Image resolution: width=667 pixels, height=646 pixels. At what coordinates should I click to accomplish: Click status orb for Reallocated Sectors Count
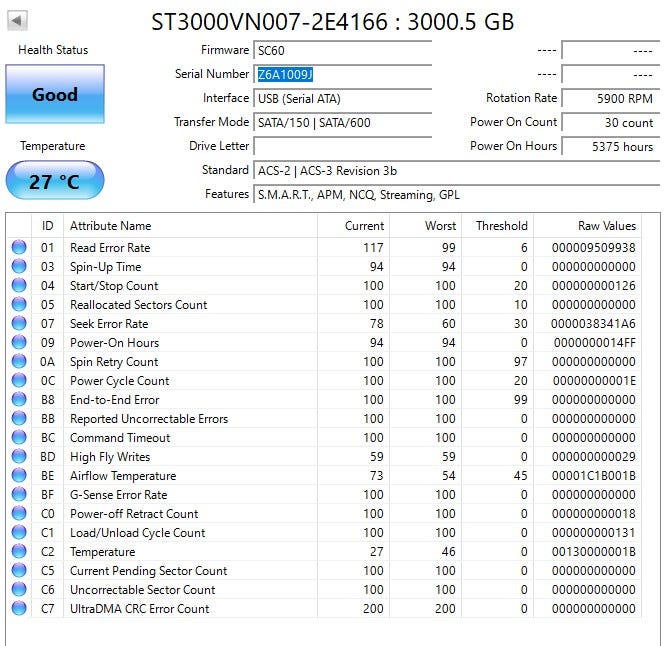tap(19, 304)
